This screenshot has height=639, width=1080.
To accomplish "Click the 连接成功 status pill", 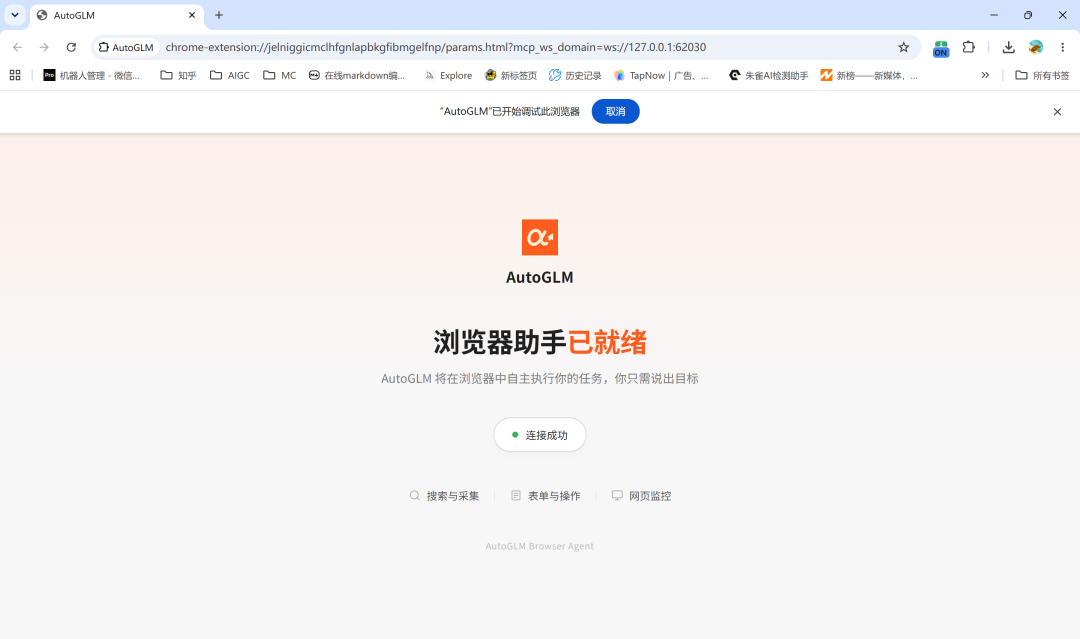I will coord(540,435).
